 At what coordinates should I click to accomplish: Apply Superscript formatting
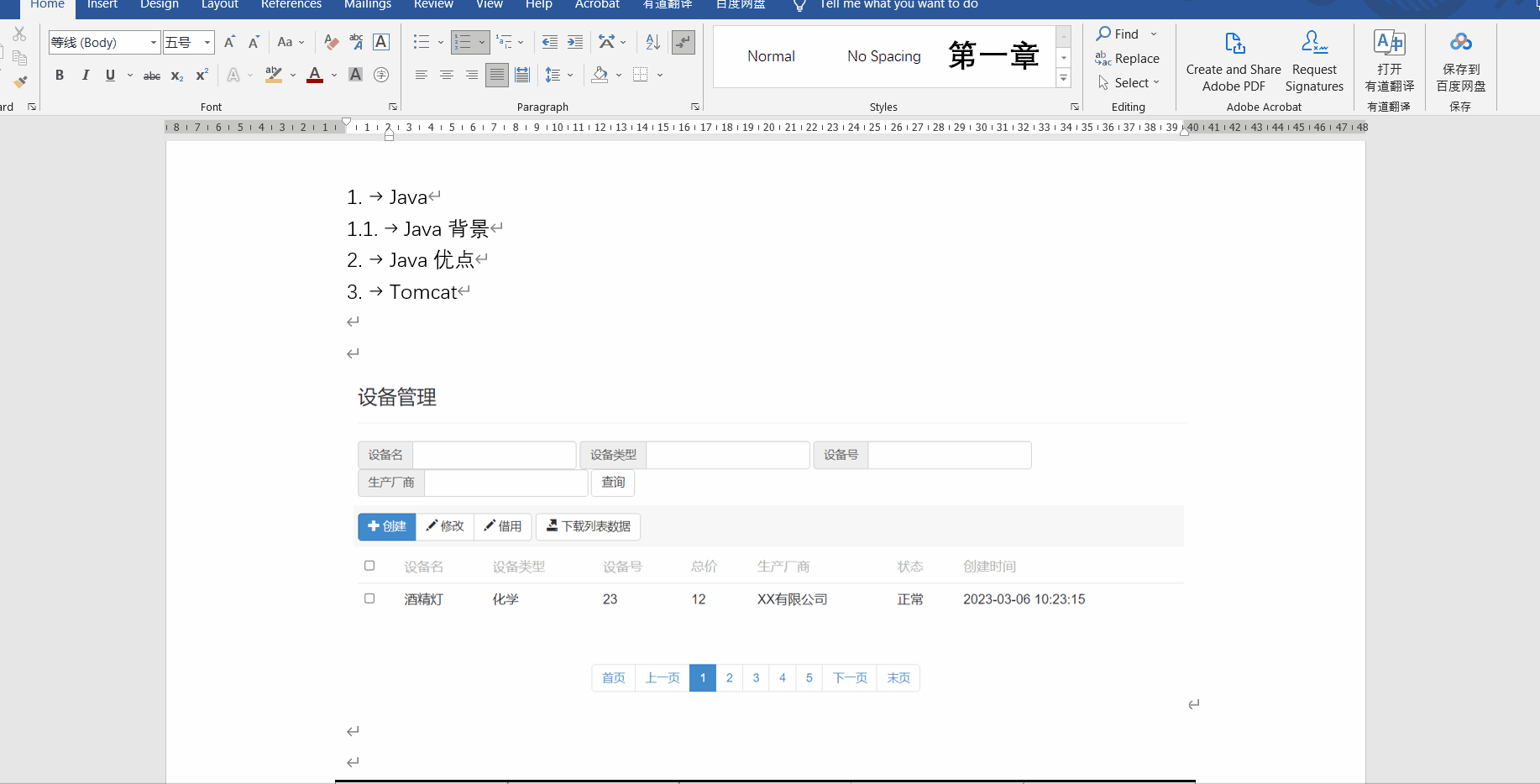click(202, 76)
